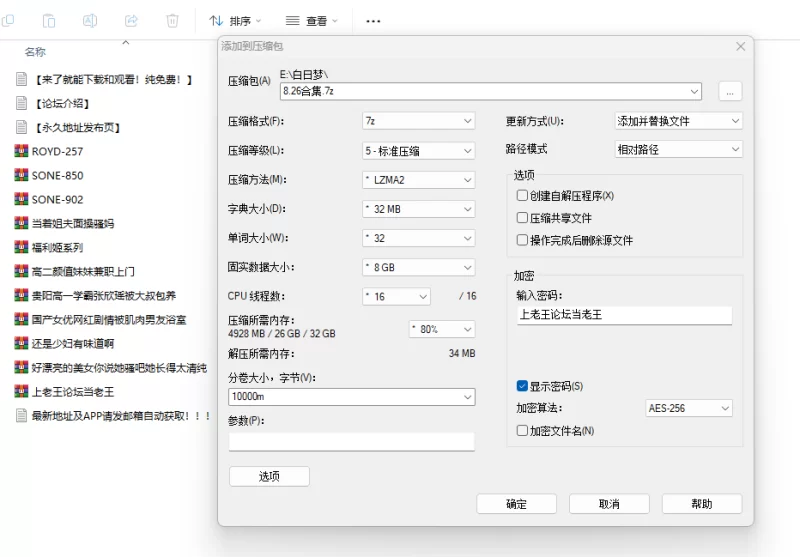The image size is (800, 557).
Task: Click the browse ... button for archive path
Action: click(x=730, y=91)
